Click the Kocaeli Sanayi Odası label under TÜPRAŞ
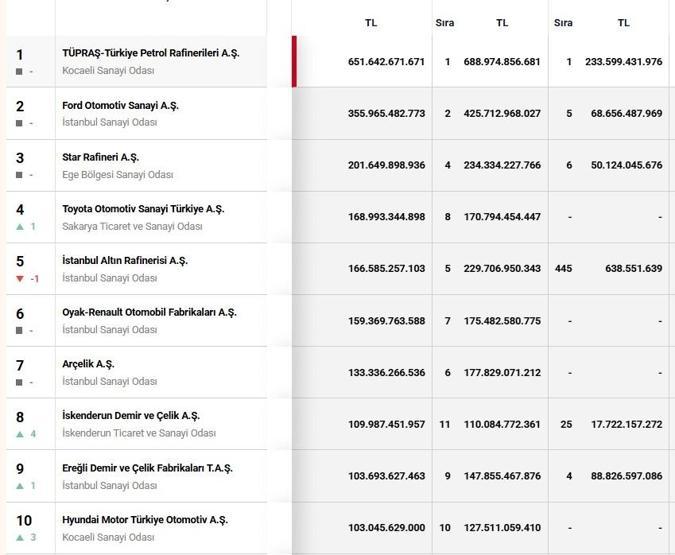The image size is (675, 555). [x=108, y=71]
